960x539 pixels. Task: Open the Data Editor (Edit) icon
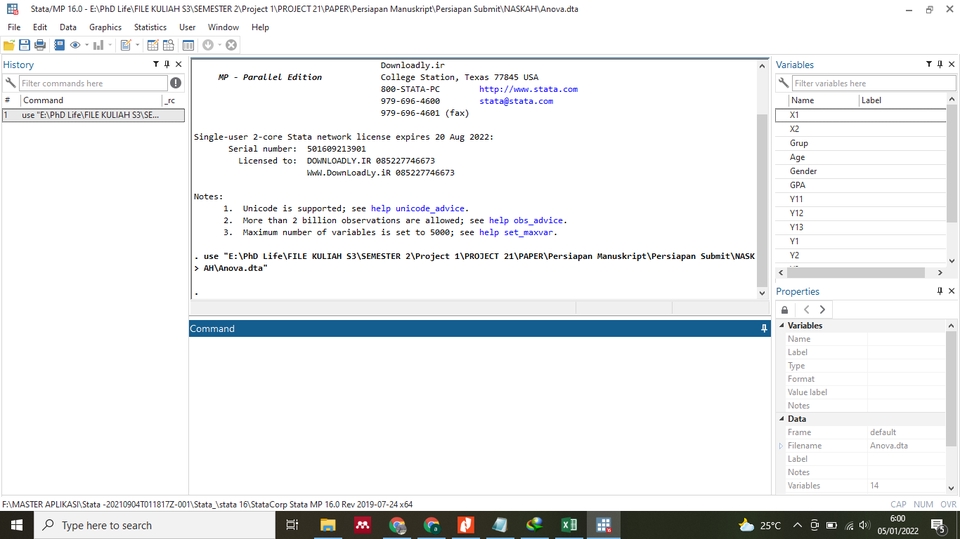point(153,45)
